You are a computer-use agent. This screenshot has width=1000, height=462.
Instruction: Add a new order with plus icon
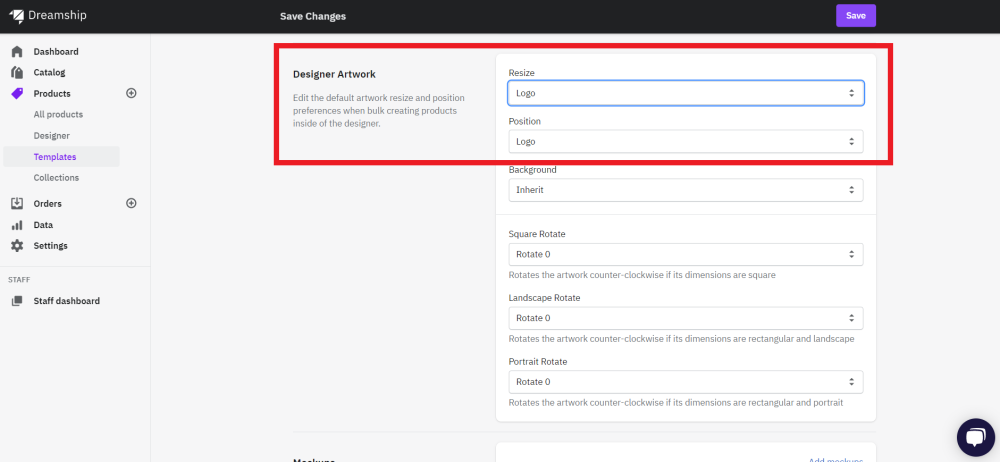[131, 204]
